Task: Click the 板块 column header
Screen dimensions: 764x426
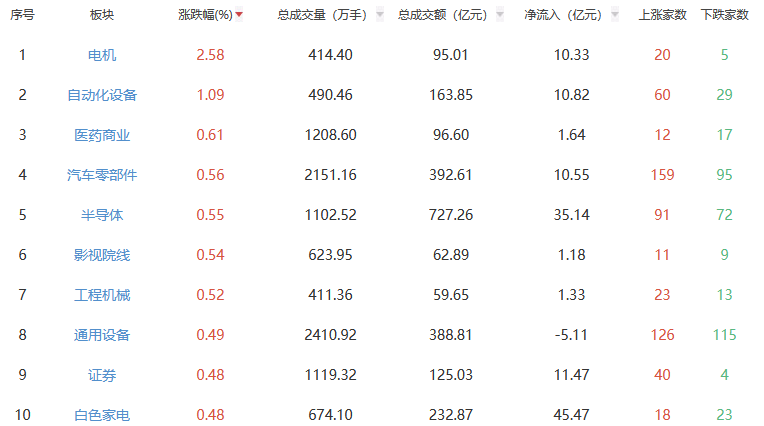Action: (102, 15)
